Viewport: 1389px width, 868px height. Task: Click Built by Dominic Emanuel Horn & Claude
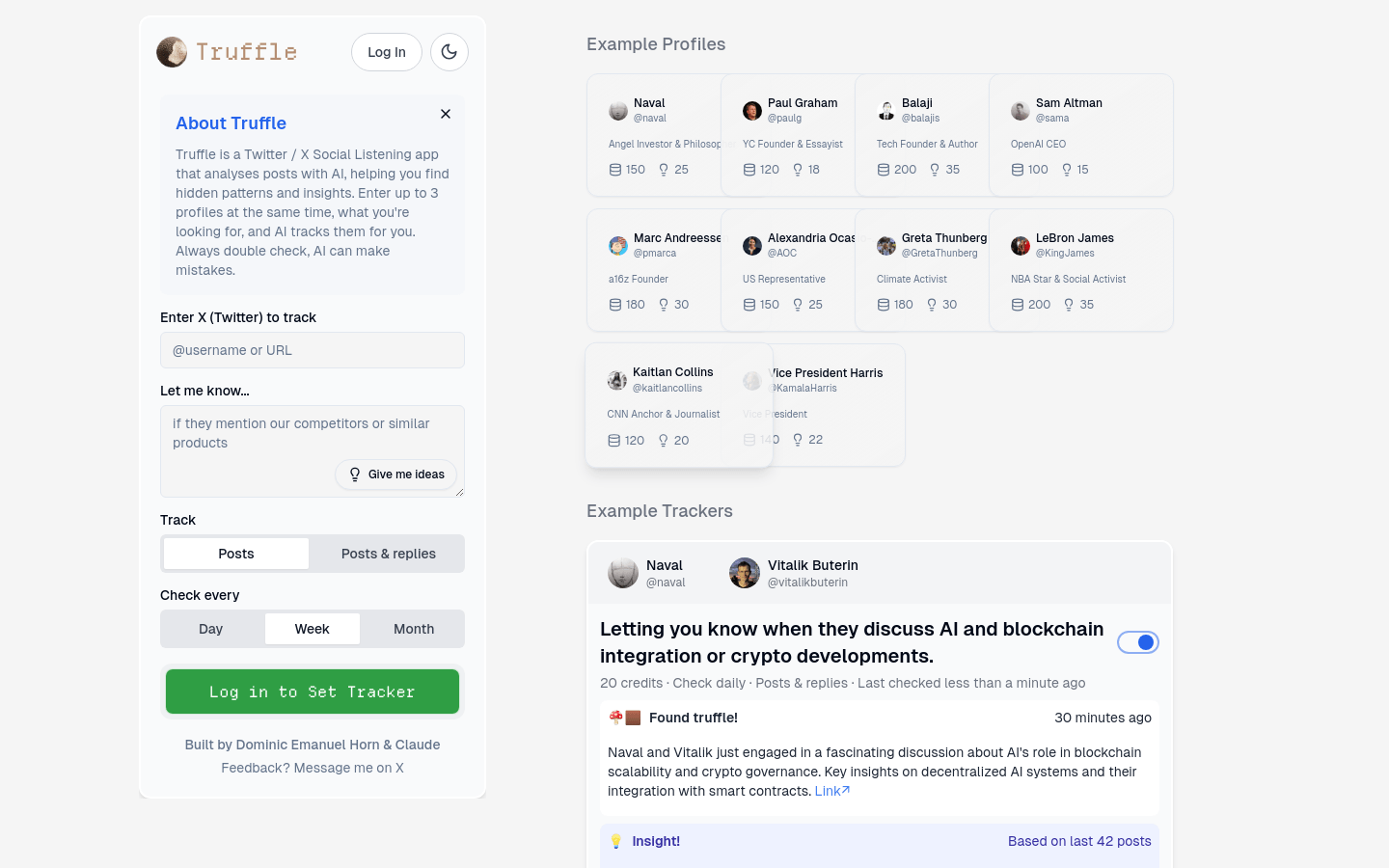tap(313, 745)
